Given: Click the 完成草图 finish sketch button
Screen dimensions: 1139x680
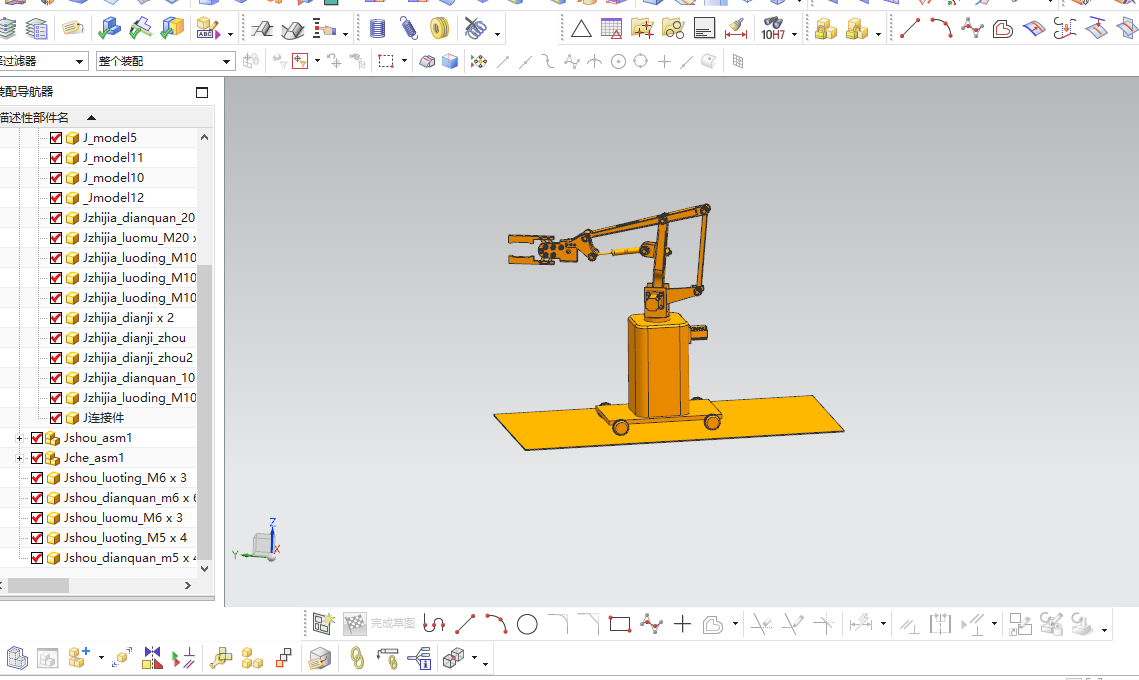Looking at the screenshot, I should click(x=378, y=623).
